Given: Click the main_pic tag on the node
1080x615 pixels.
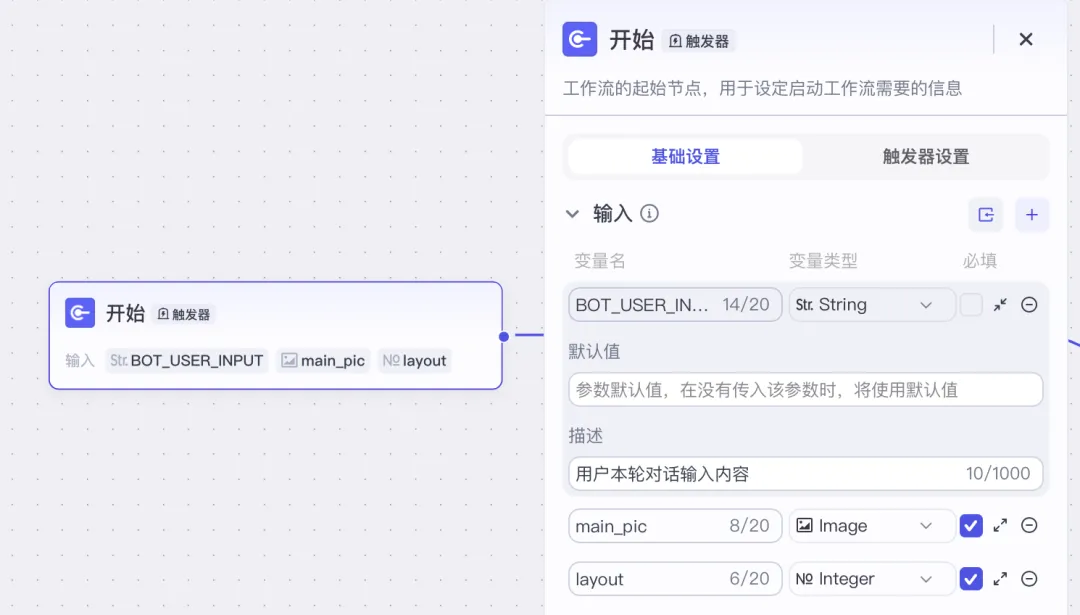Looking at the screenshot, I should click(323, 360).
